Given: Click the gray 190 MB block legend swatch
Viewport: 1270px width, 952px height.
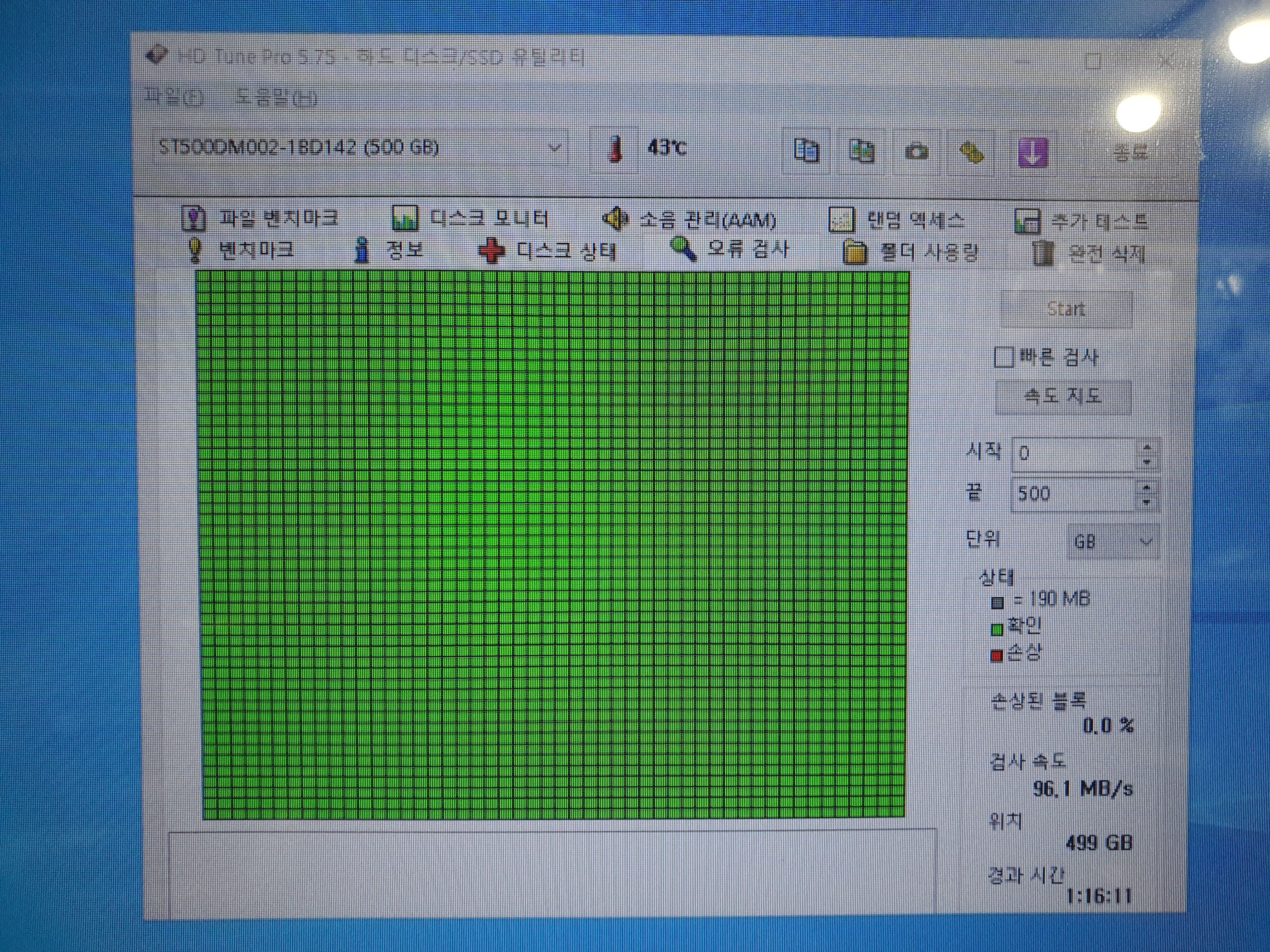Looking at the screenshot, I should 997,603.
